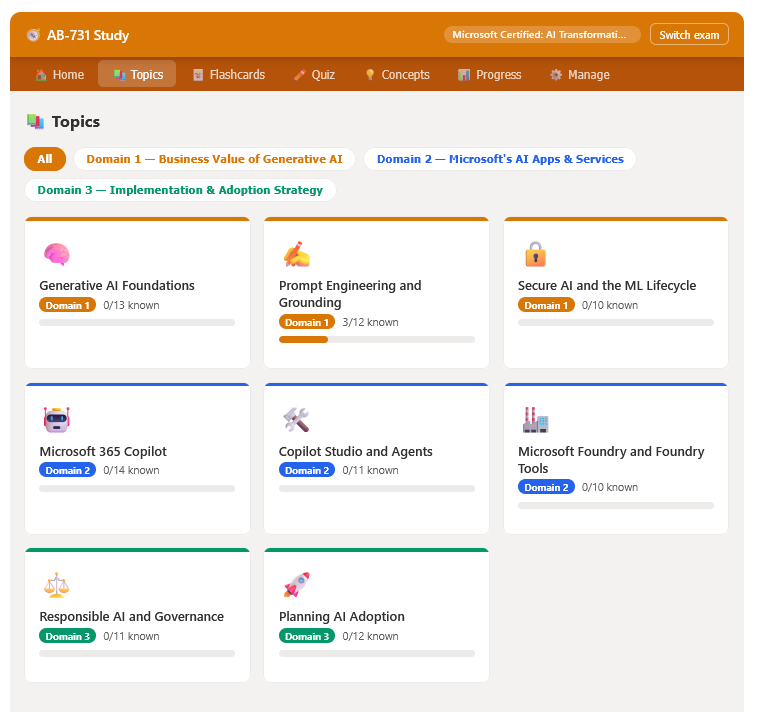
Task: Click the '0/12 known' count text
Action: (x=371, y=636)
